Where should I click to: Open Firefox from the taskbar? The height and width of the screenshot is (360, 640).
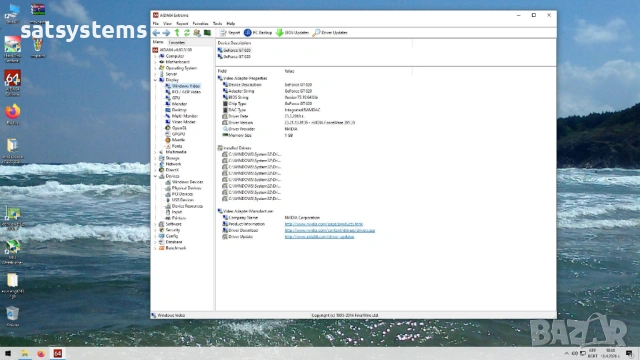click(x=41, y=353)
